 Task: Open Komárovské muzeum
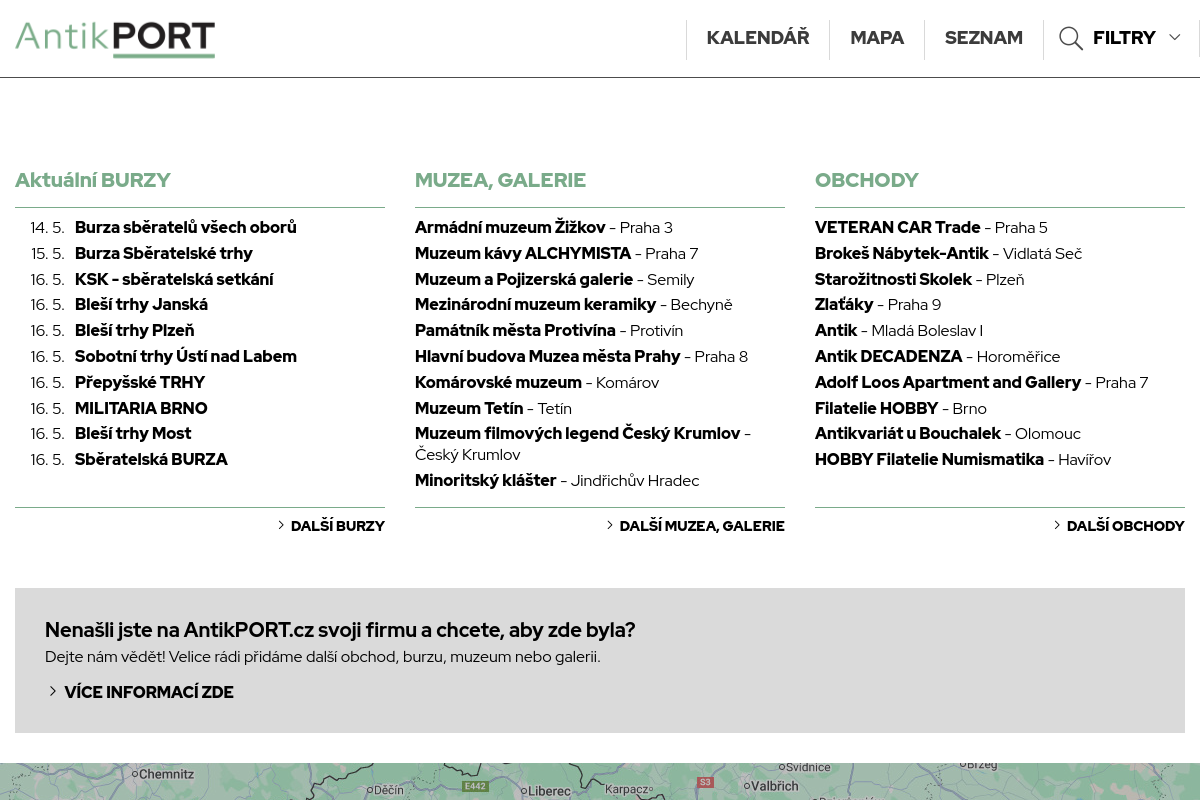(498, 383)
